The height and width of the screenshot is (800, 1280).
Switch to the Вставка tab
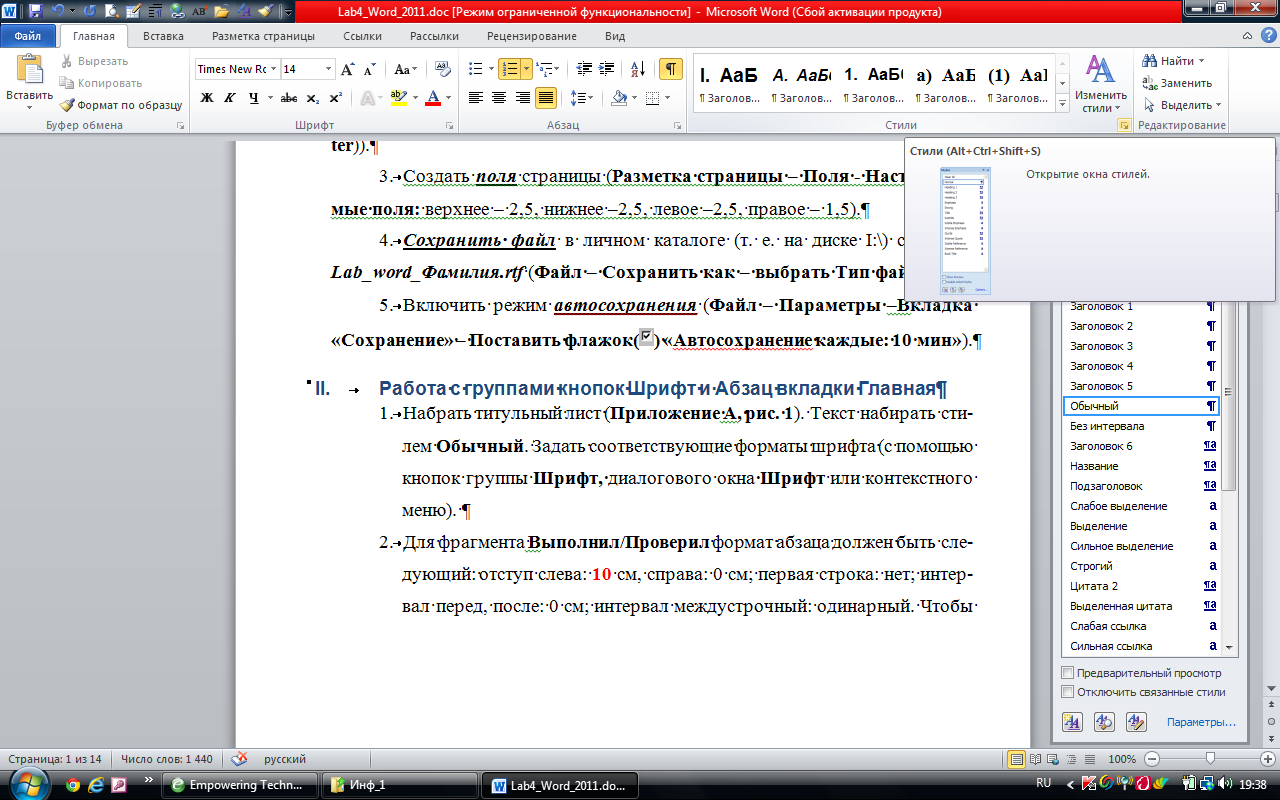tap(163, 36)
